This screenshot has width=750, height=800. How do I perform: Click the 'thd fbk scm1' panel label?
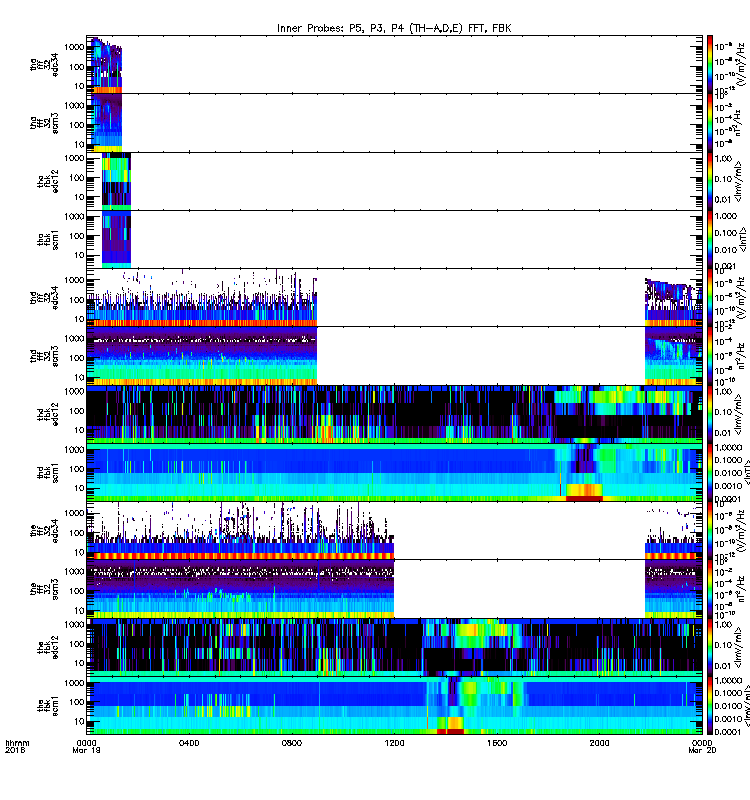click(48, 472)
